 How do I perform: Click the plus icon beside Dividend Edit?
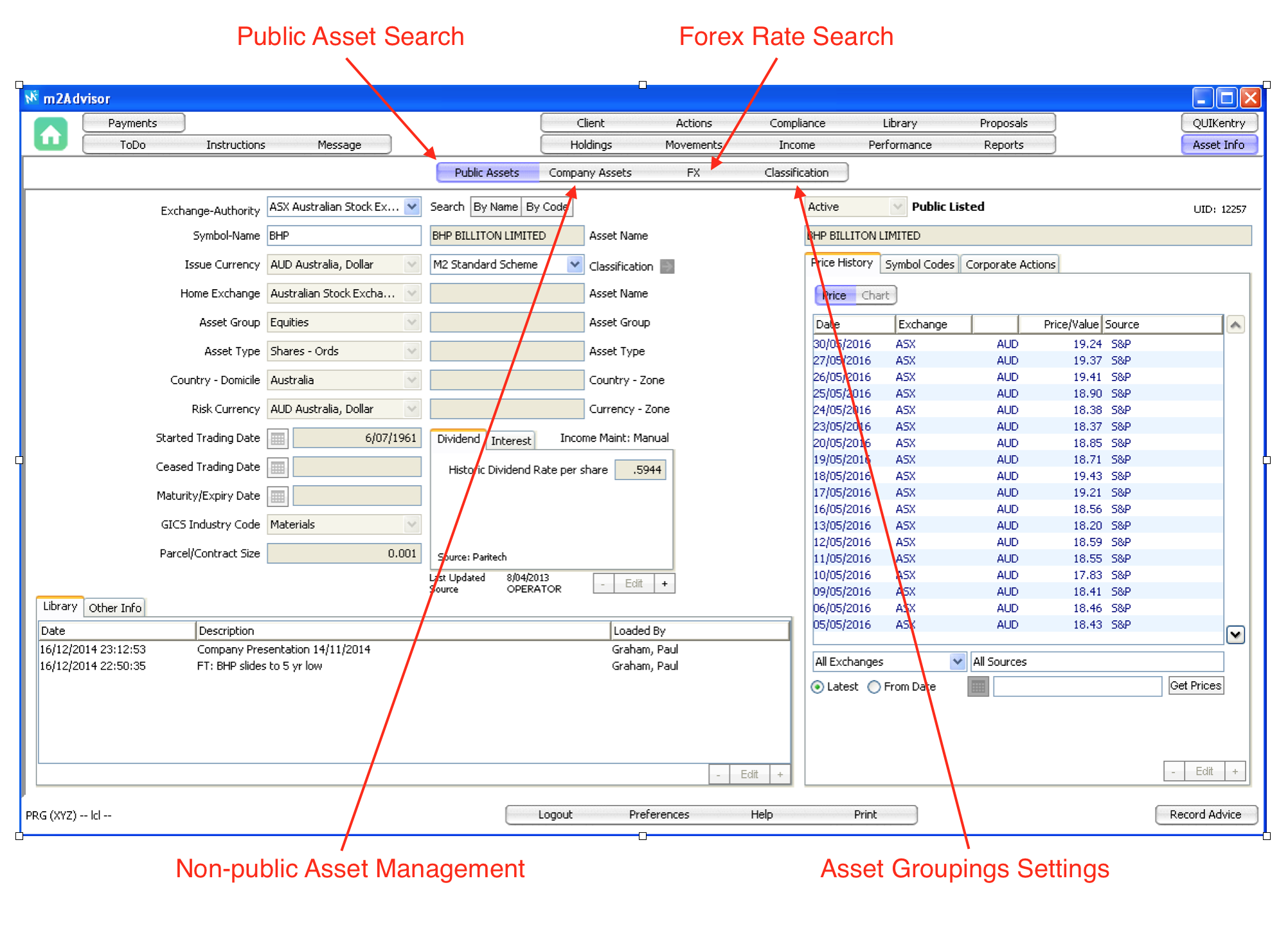665,584
